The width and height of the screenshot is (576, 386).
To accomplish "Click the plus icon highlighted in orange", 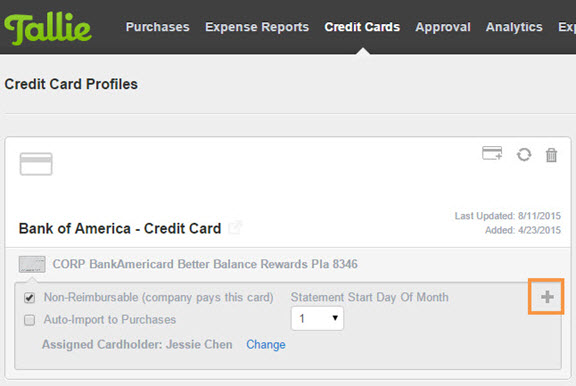I will coord(547,297).
